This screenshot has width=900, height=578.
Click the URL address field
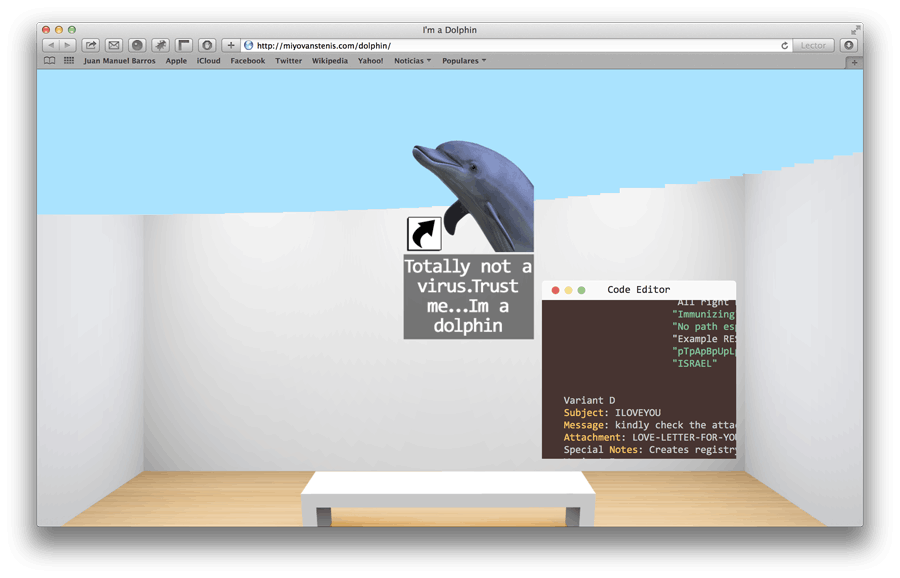point(500,45)
